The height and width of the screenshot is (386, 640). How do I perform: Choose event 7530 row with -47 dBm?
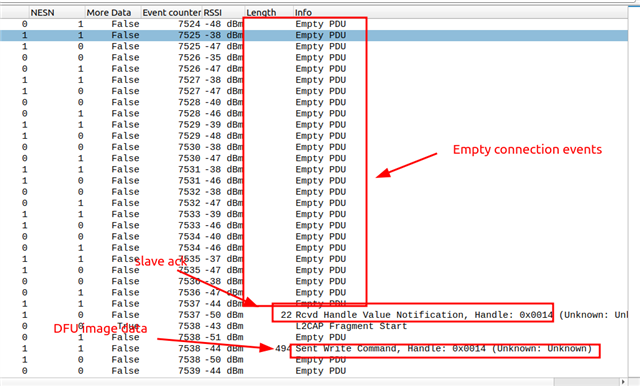[314, 158]
